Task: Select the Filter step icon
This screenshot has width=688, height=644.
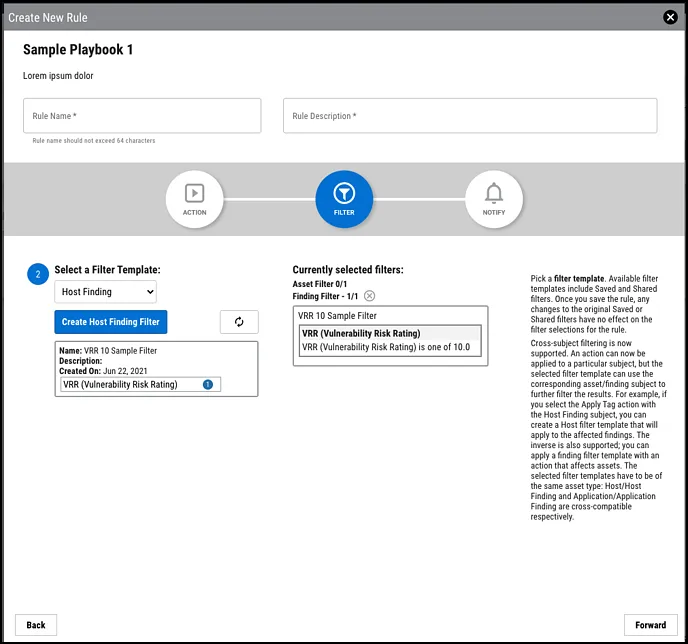Action: [344, 199]
